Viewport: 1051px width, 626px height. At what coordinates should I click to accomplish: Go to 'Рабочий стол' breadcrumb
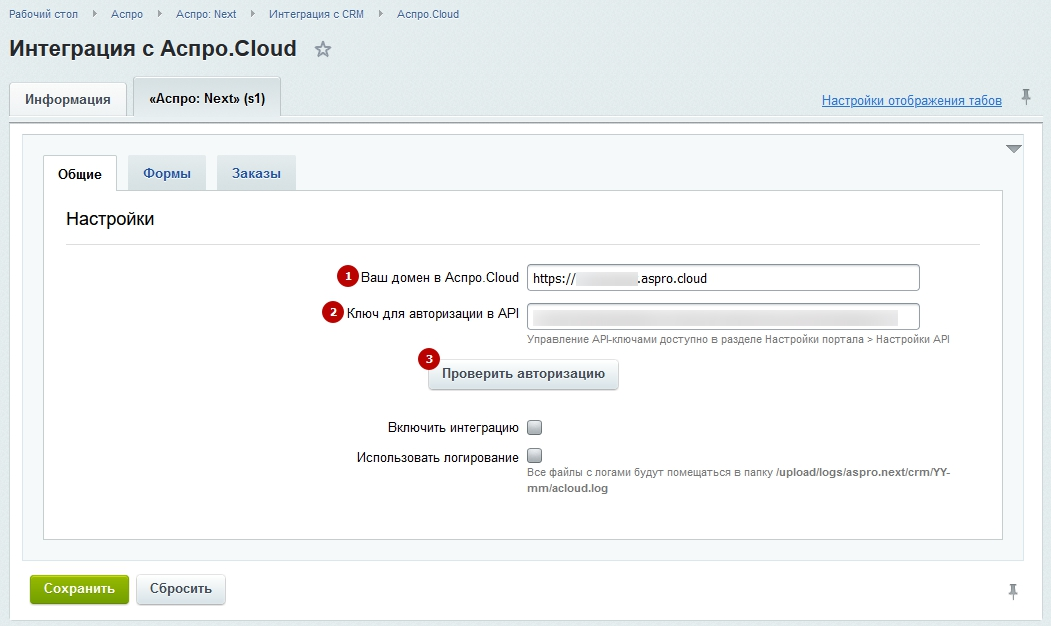coord(44,14)
